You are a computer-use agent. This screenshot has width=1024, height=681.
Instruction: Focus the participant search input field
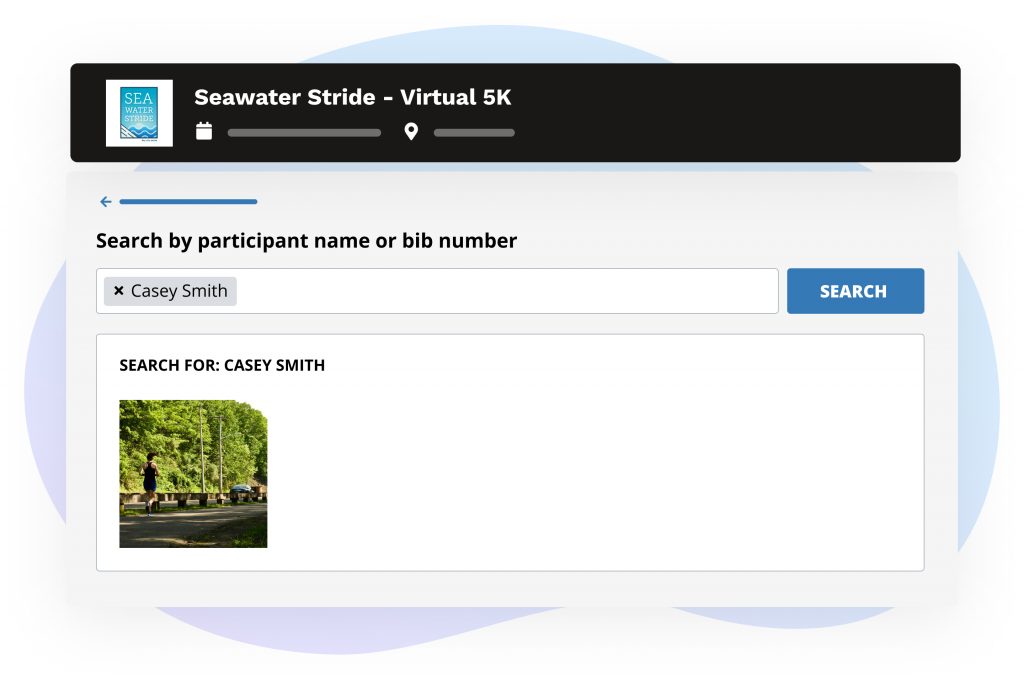pyautogui.click(x=500, y=291)
